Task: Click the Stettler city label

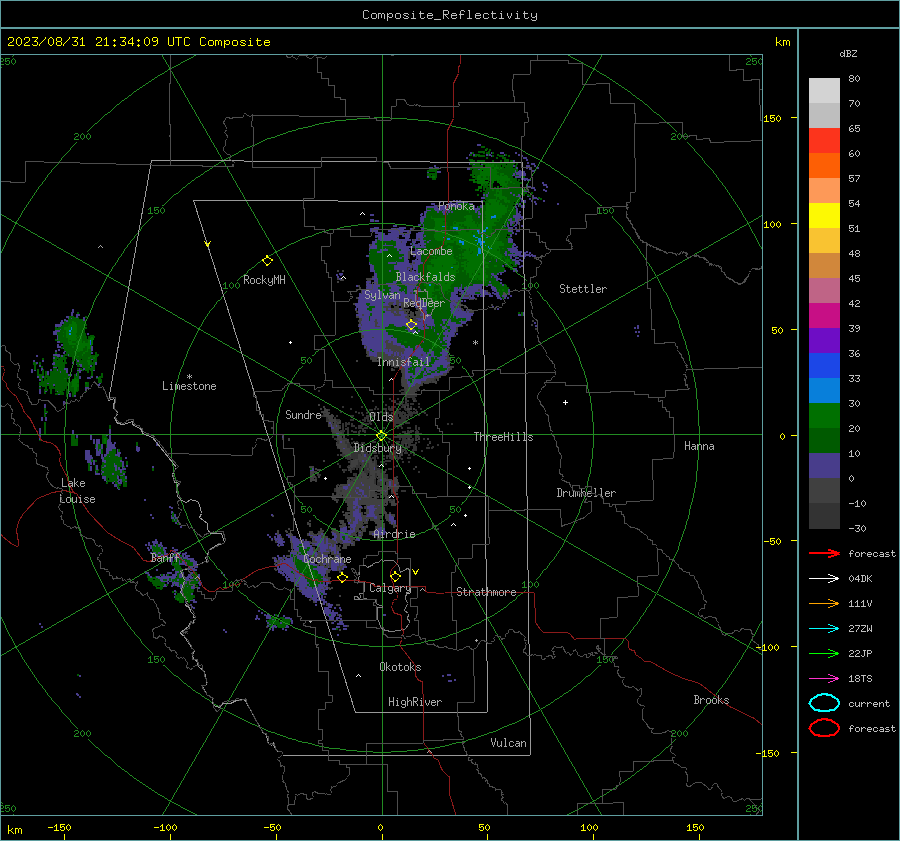Action: coord(583,289)
